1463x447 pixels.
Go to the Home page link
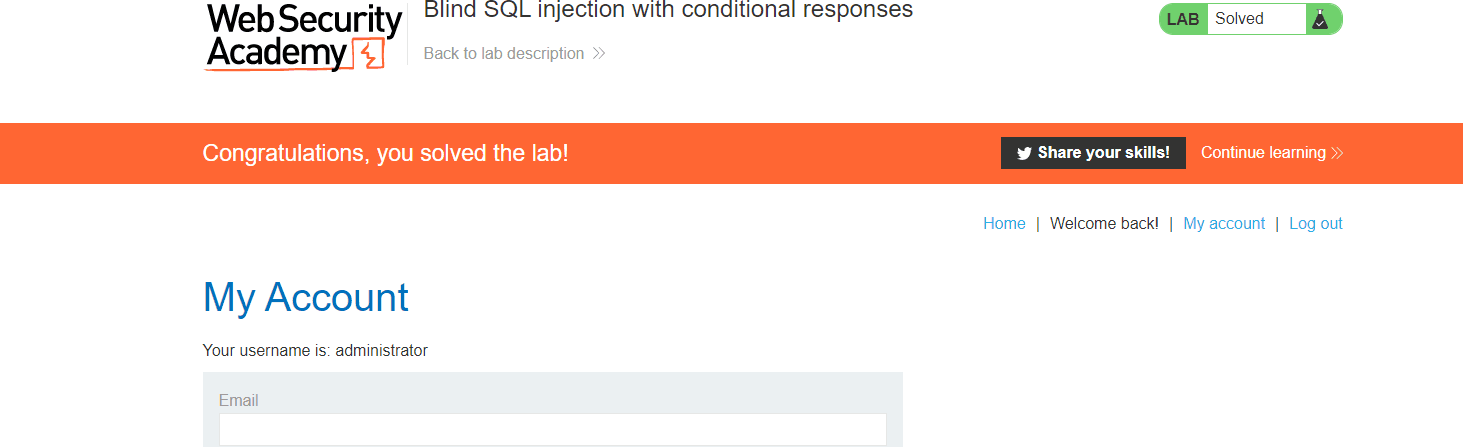click(x=1004, y=224)
